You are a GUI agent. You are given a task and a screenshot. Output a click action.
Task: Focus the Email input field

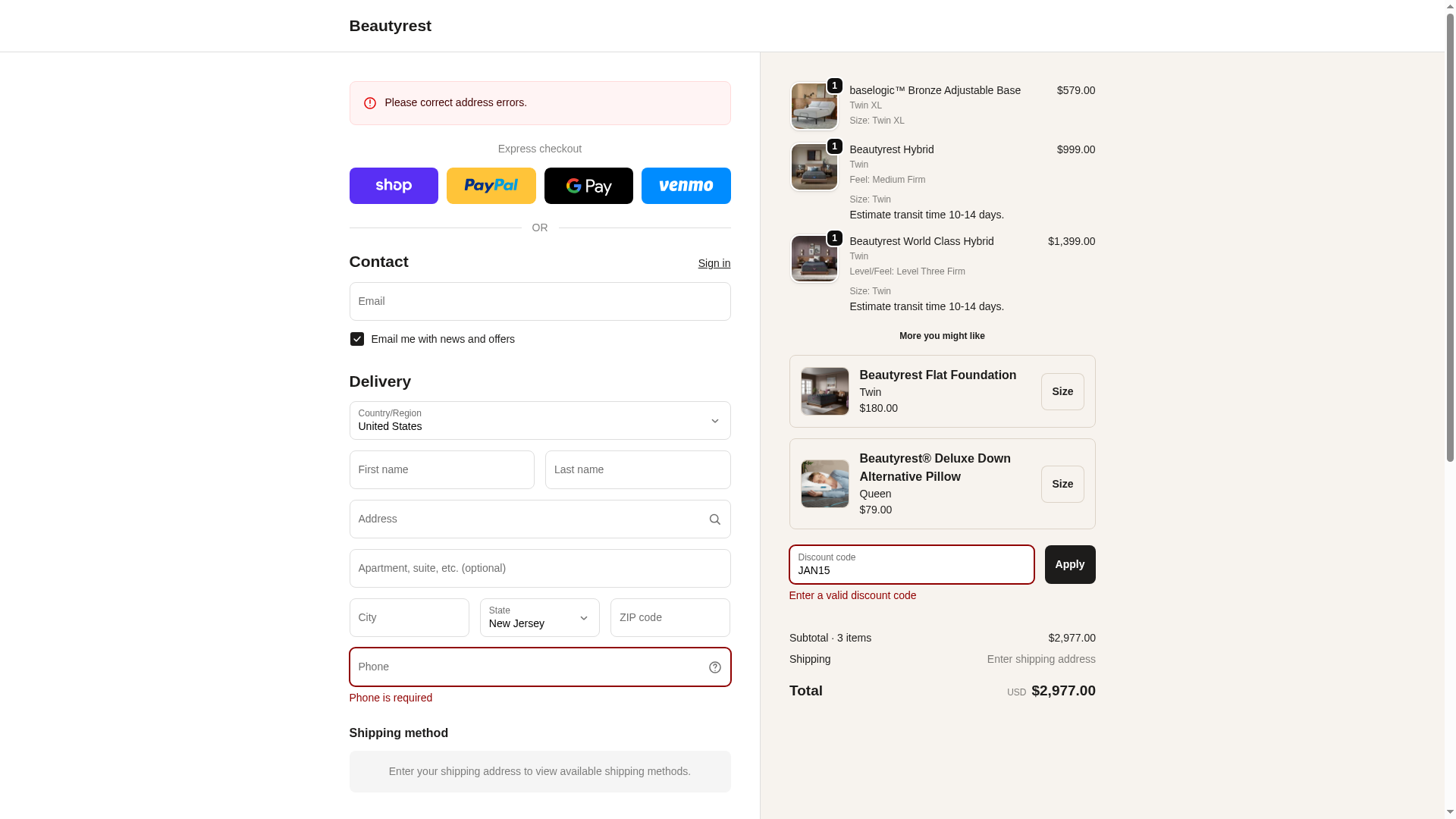click(x=540, y=302)
